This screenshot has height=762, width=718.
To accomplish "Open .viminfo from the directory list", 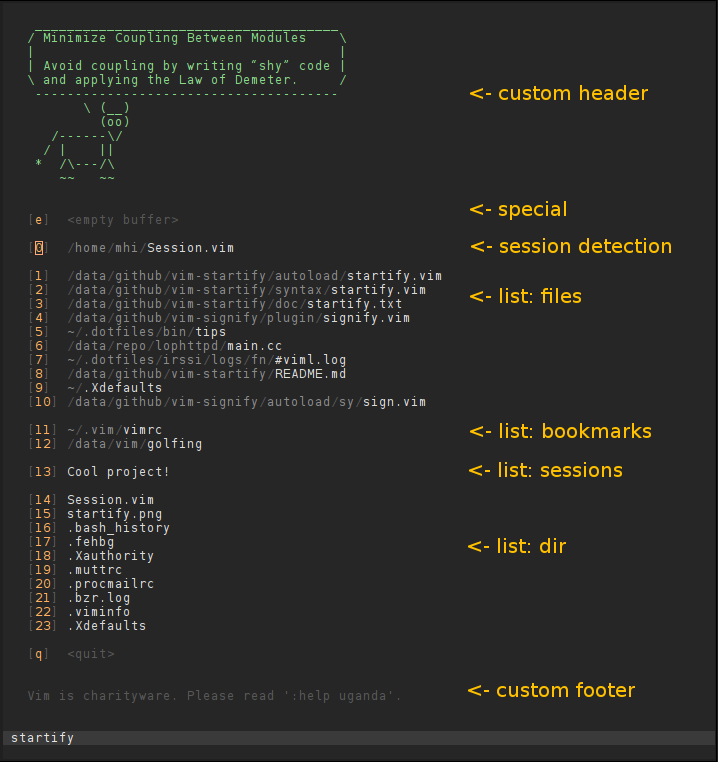I will pos(98,612).
